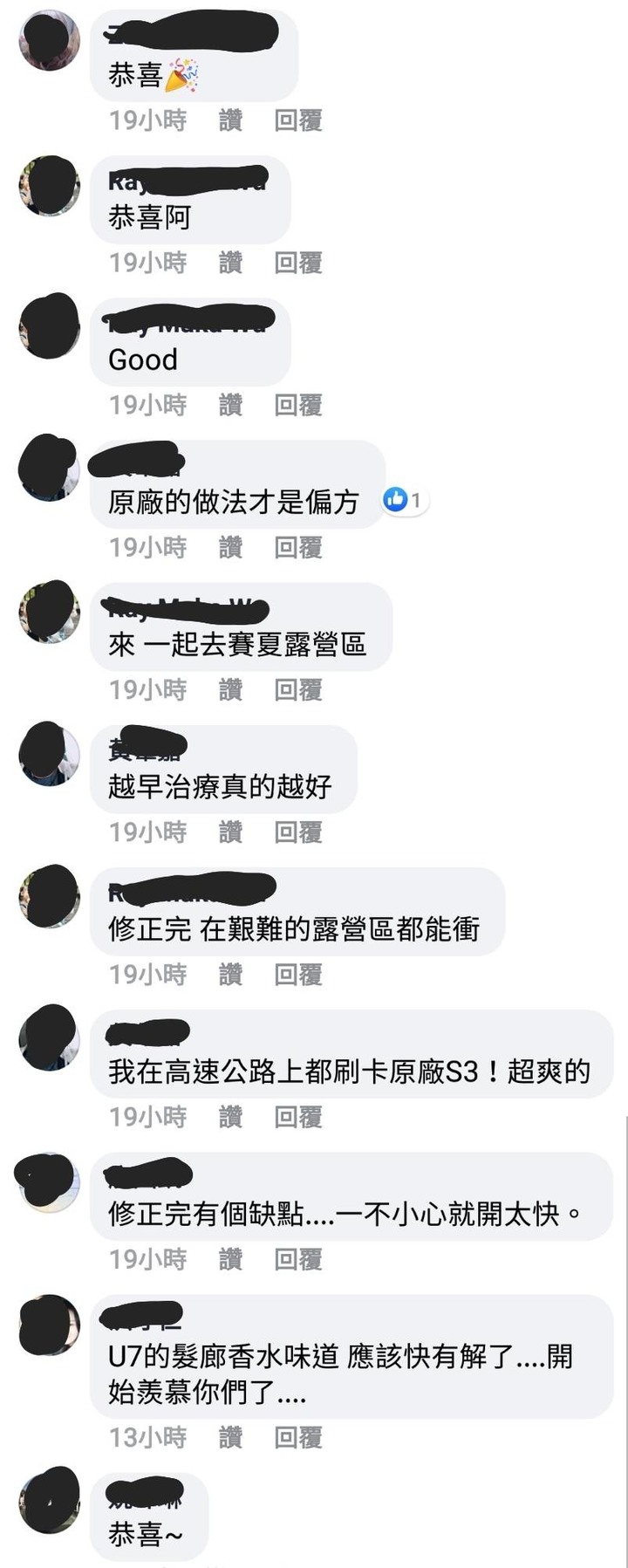Open commenter name above 恭喜阿

[x=188, y=181]
